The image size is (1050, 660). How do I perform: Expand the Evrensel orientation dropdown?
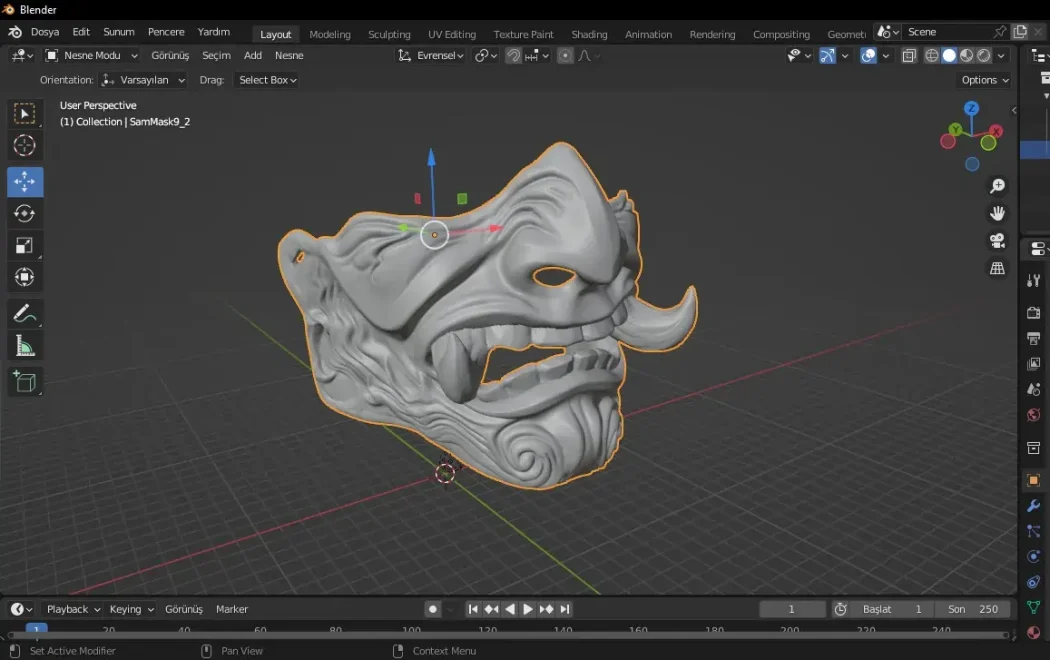pos(432,56)
